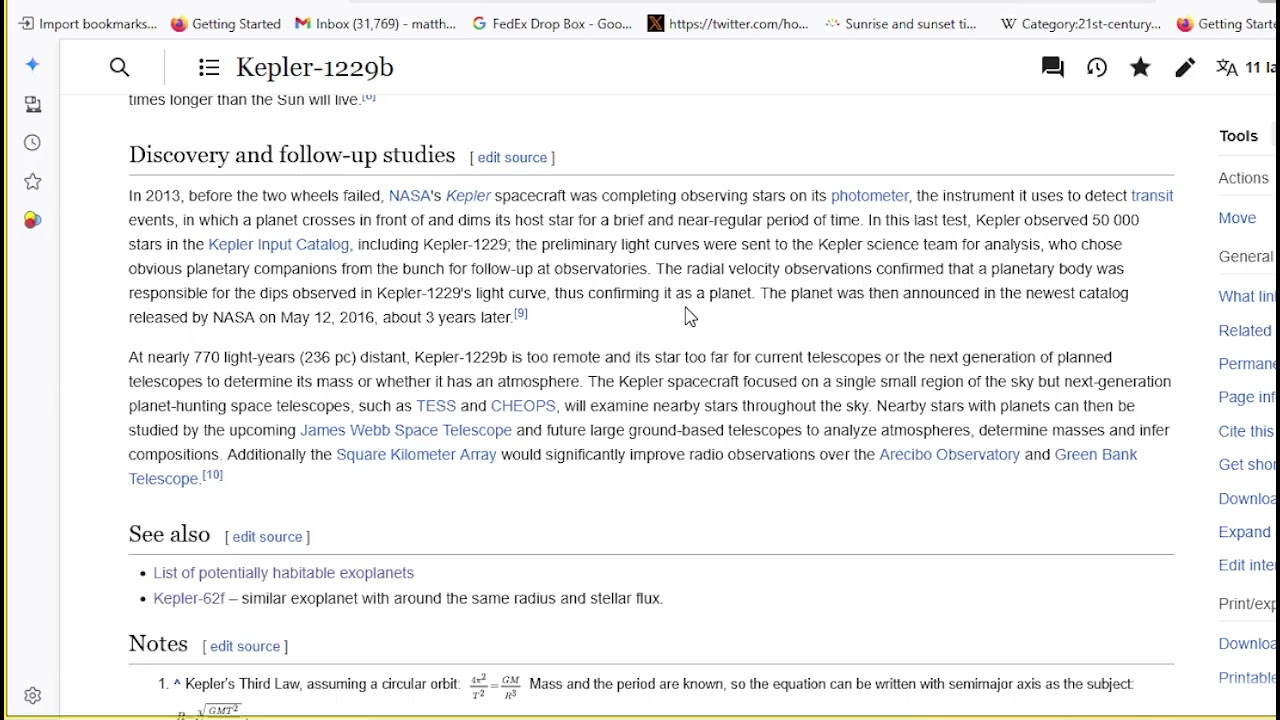1280x720 pixels.
Task: Click the watchlist star icon in header
Action: (x=1140, y=67)
